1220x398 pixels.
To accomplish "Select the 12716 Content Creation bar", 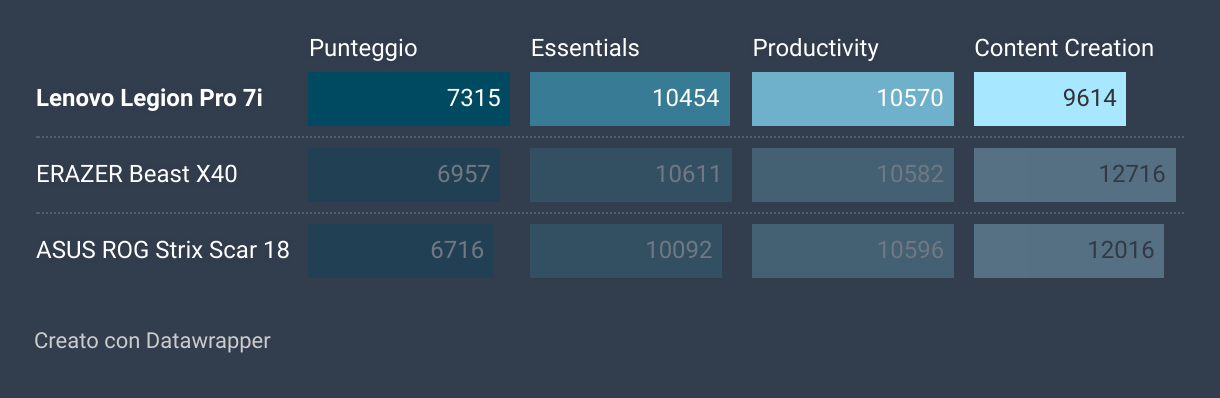I will coord(1075,174).
